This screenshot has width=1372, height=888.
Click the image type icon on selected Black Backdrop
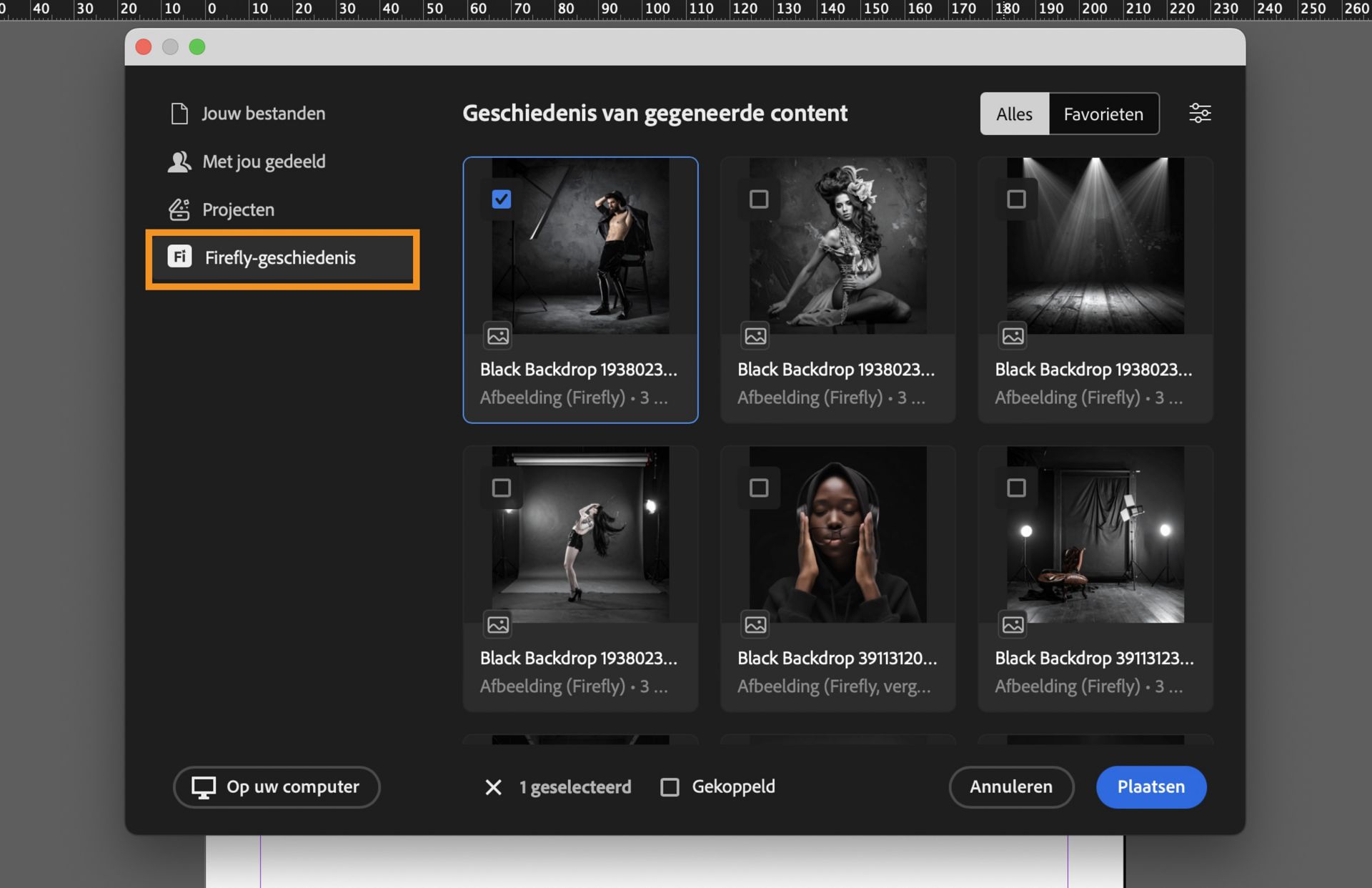coord(499,336)
